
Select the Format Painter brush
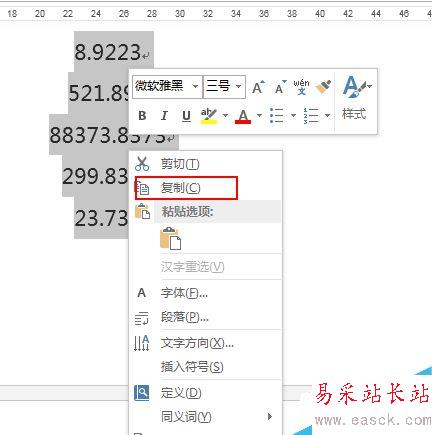[x=323, y=87]
